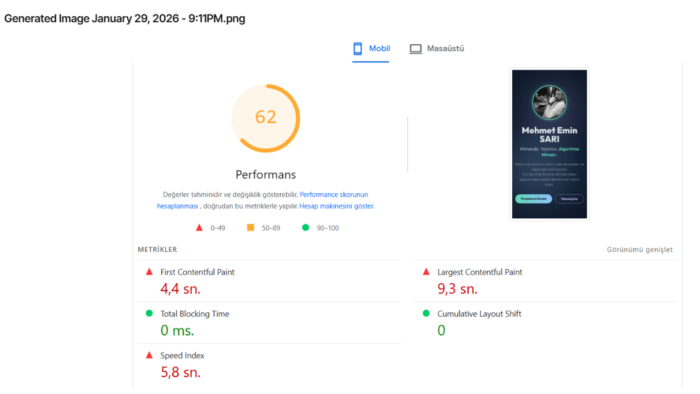Click 'Görünümü genişlet' to expand view

639,249
